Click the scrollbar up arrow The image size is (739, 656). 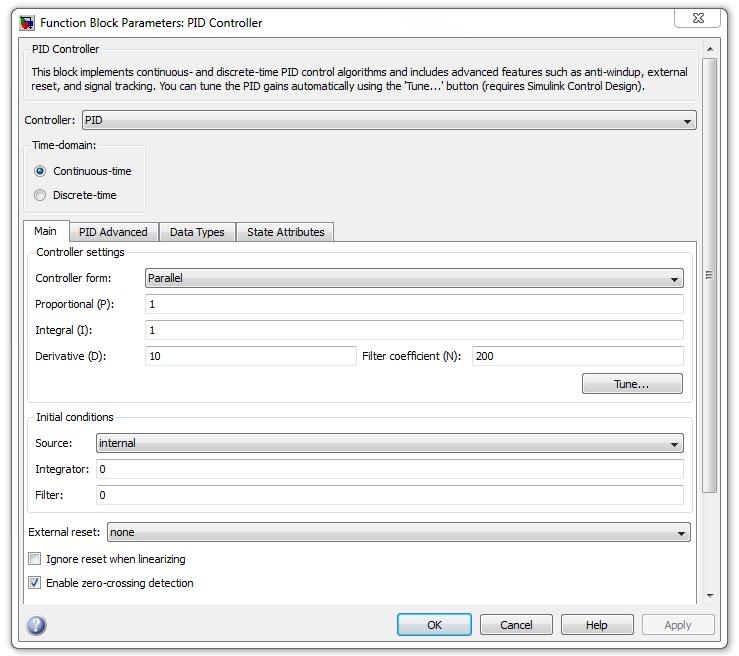(x=710, y=49)
